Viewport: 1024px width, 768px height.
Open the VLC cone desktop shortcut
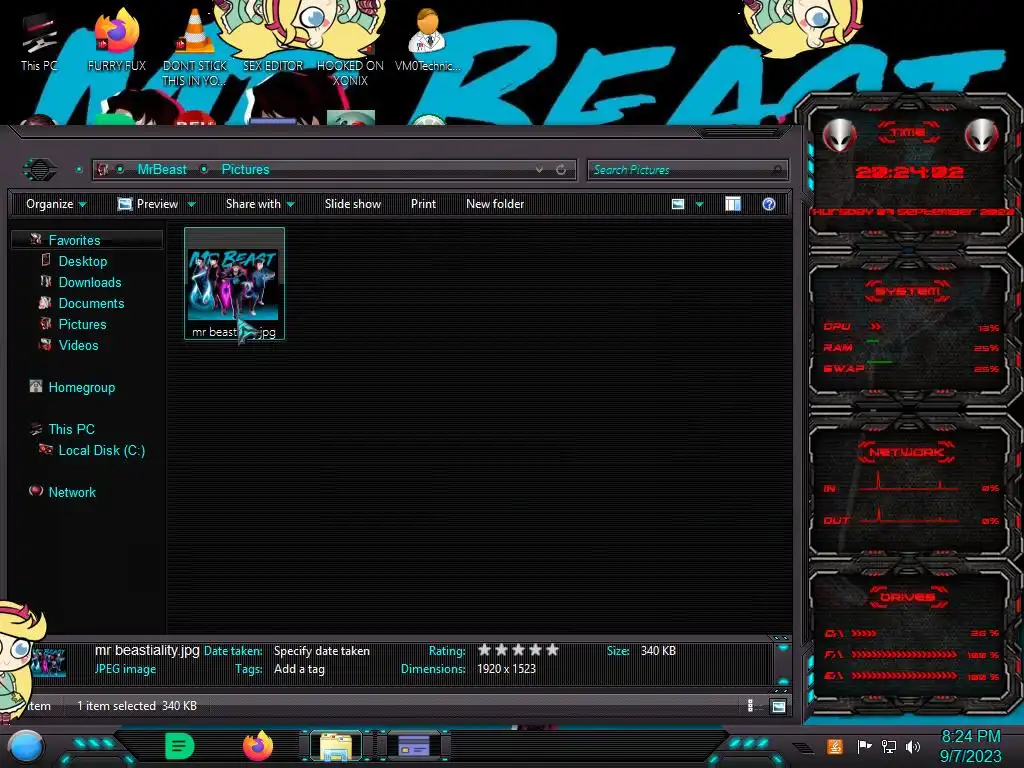click(195, 47)
